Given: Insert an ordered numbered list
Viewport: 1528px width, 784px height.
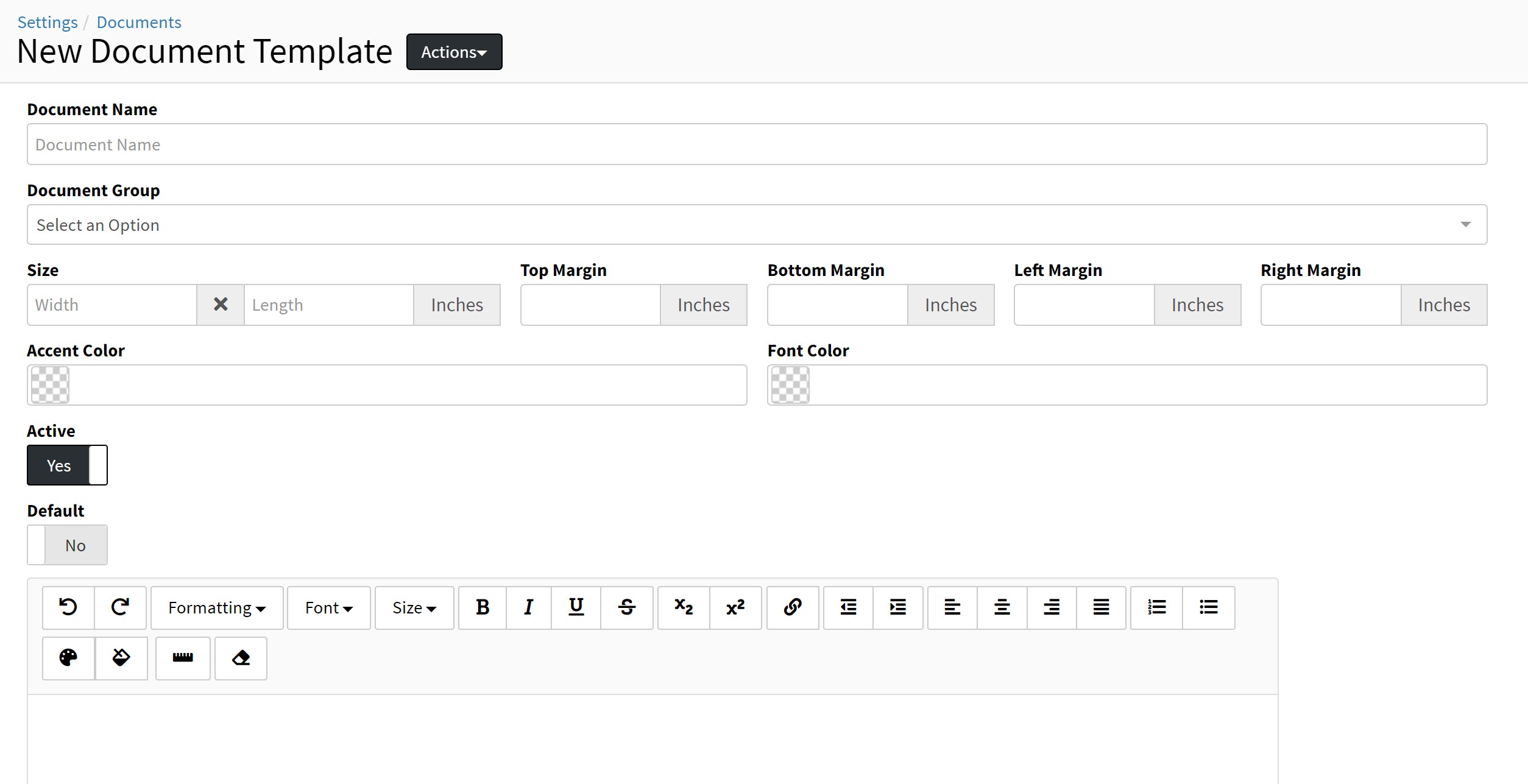Looking at the screenshot, I should click(1156, 607).
